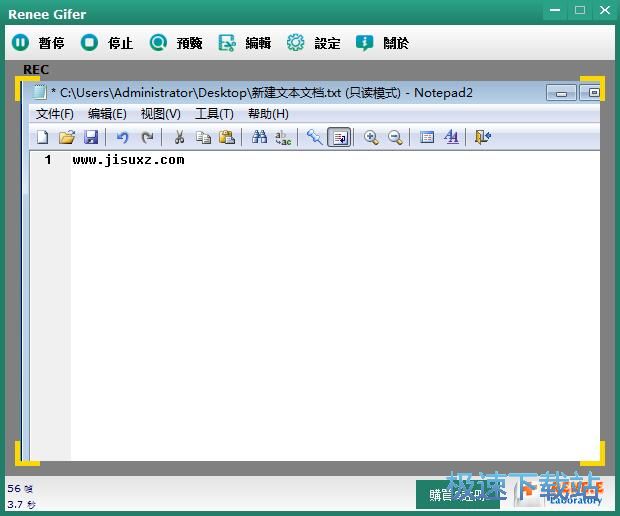Click the Open file folder icon
The image size is (620, 516).
click(x=67, y=137)
